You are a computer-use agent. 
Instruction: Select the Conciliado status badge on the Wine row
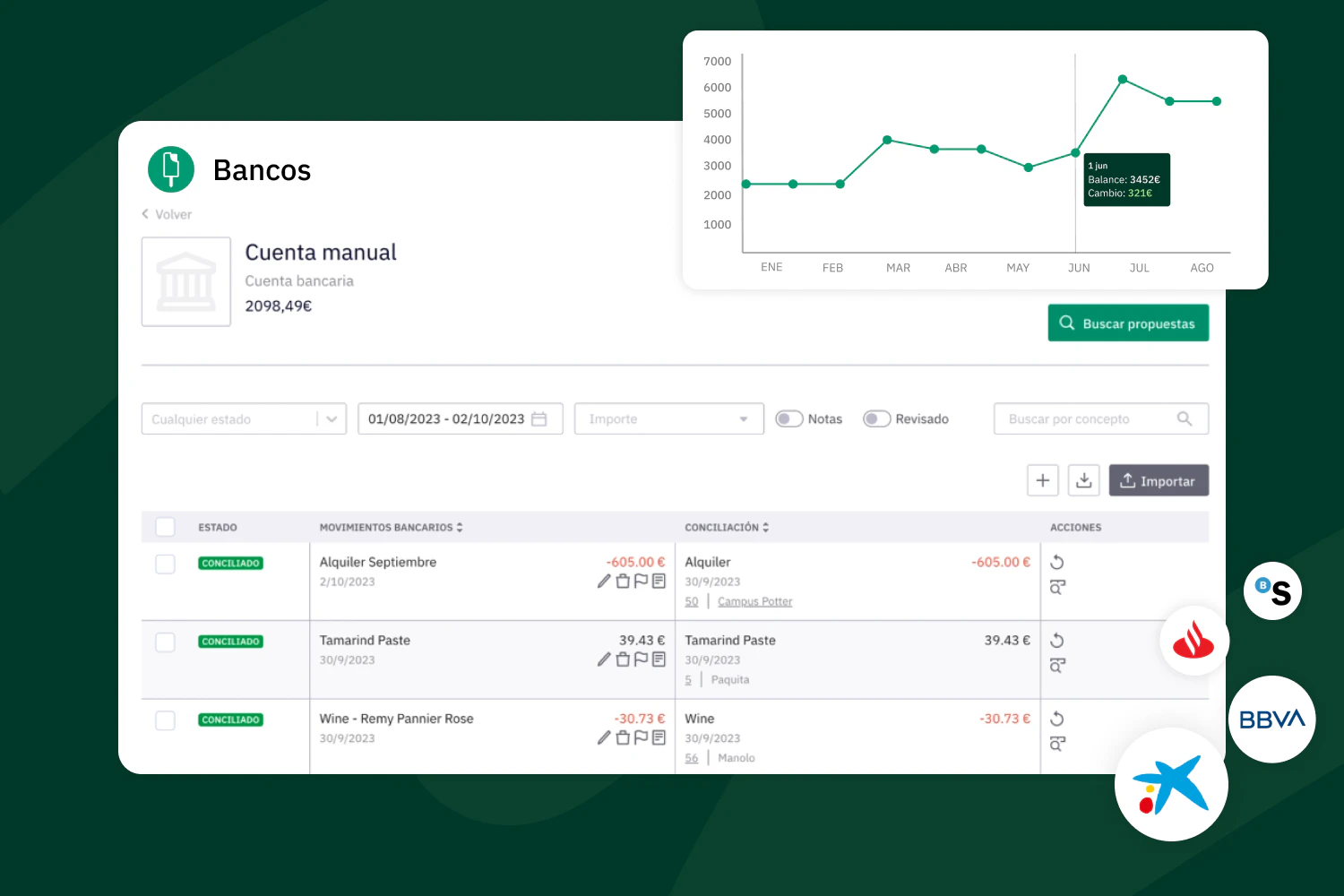click(230, 719)
